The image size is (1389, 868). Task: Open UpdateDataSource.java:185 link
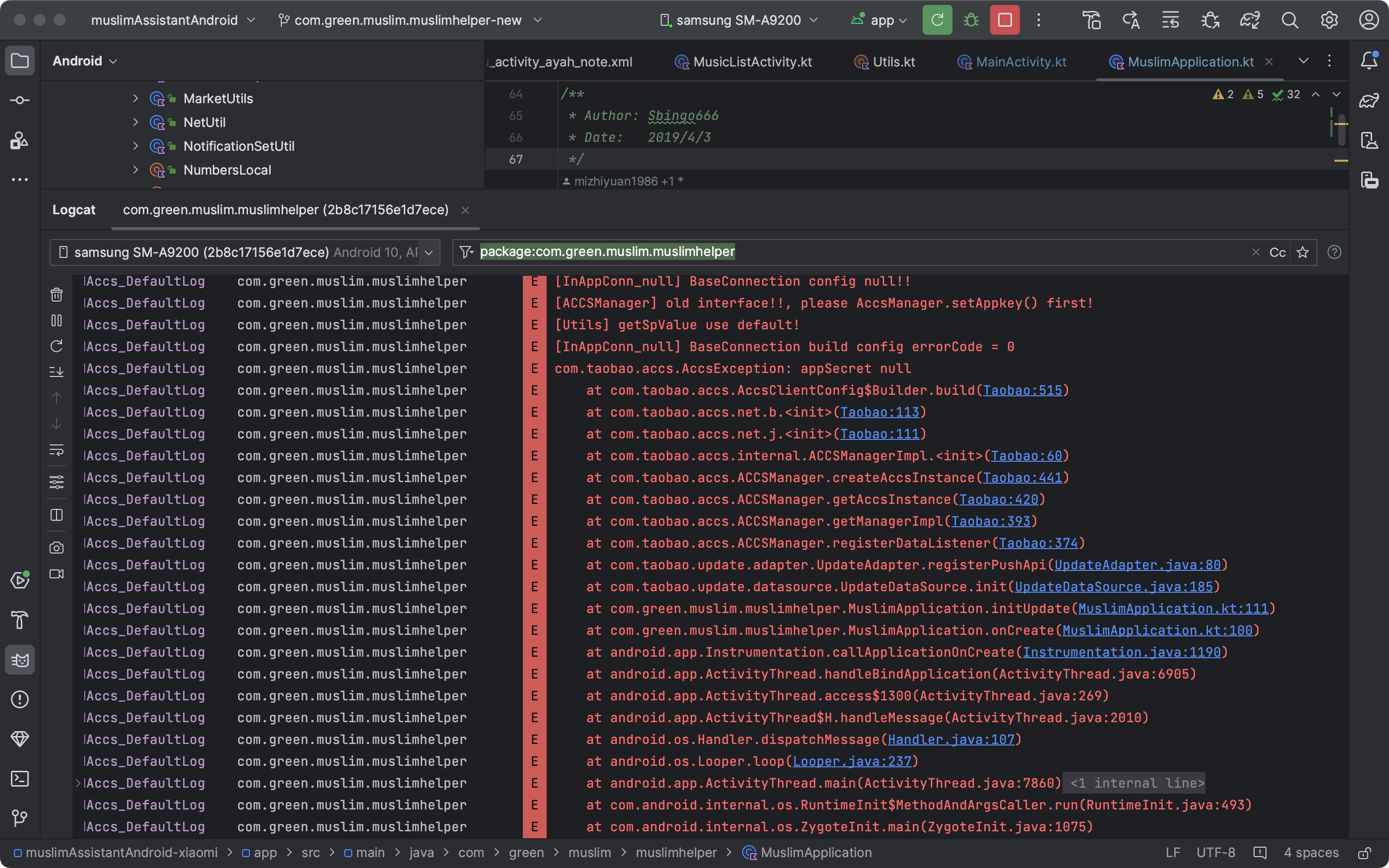1114,587
